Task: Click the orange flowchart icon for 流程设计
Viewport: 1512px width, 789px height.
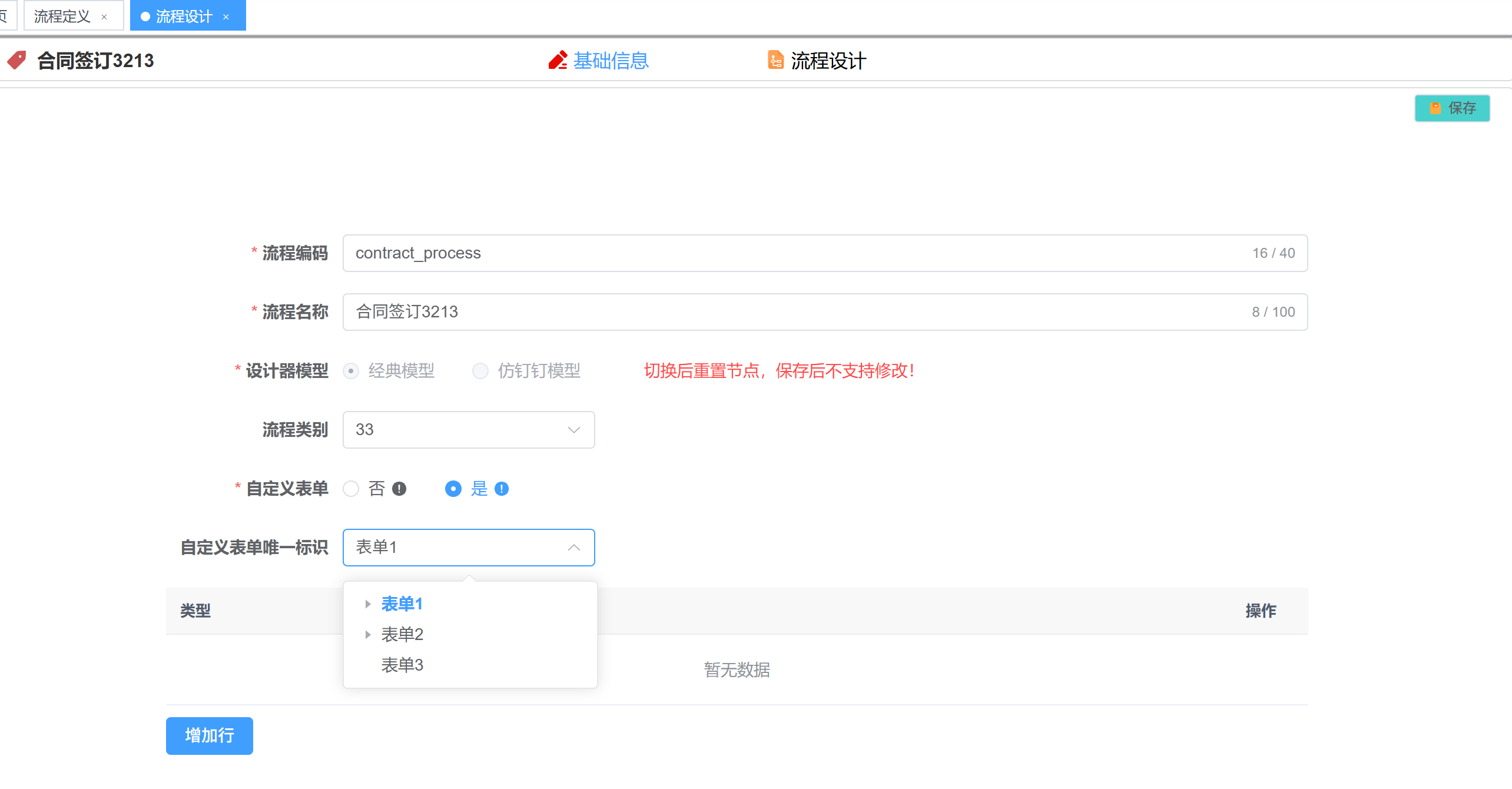Action: pos(775,60)
